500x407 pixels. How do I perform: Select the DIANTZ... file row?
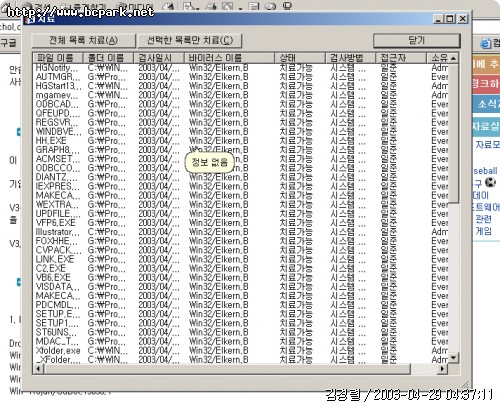241,178
